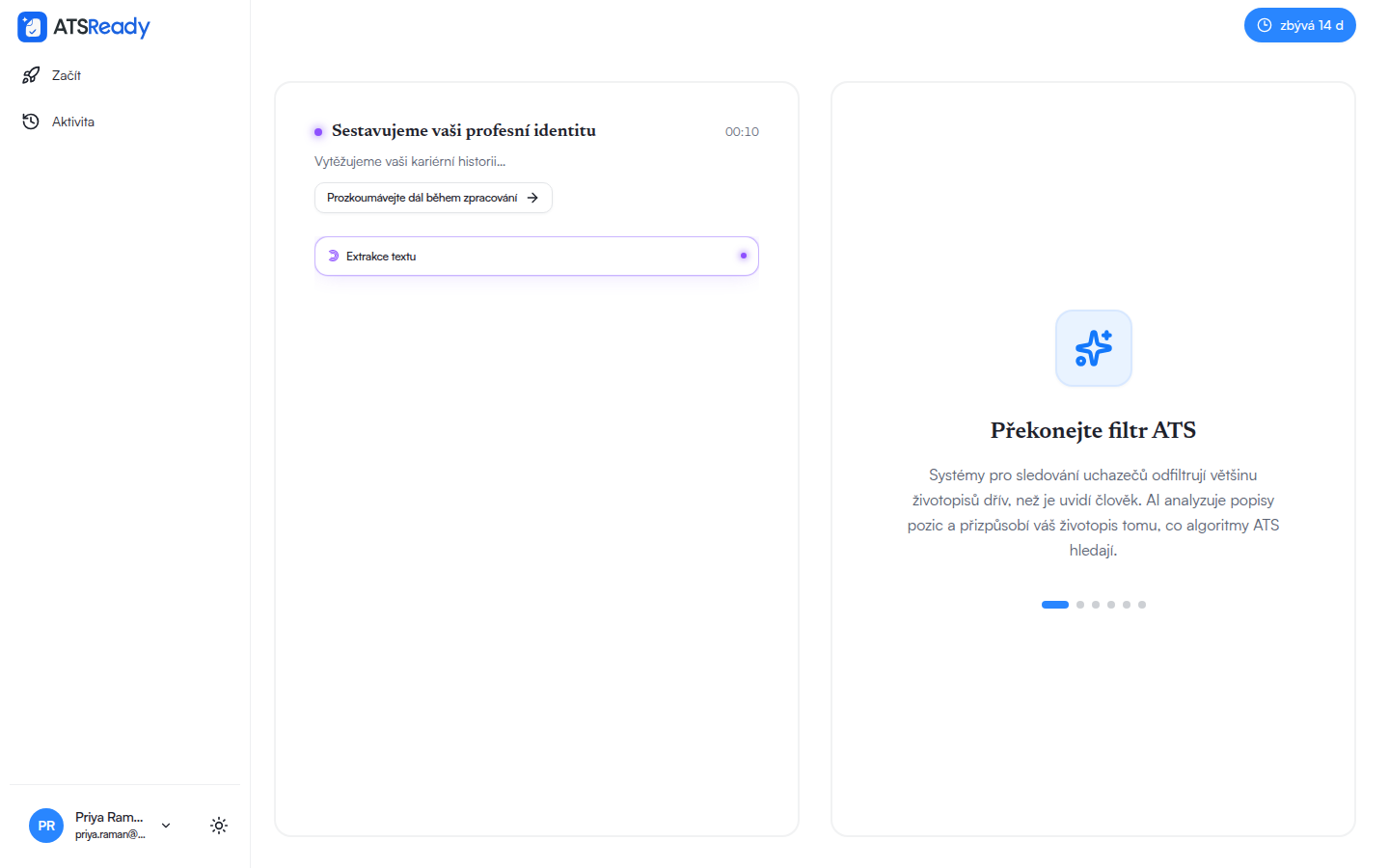The height and width of the screenshot is (868, 1389).
Task: Select the third carousel dot
Action: click(x=1096, y=605)
